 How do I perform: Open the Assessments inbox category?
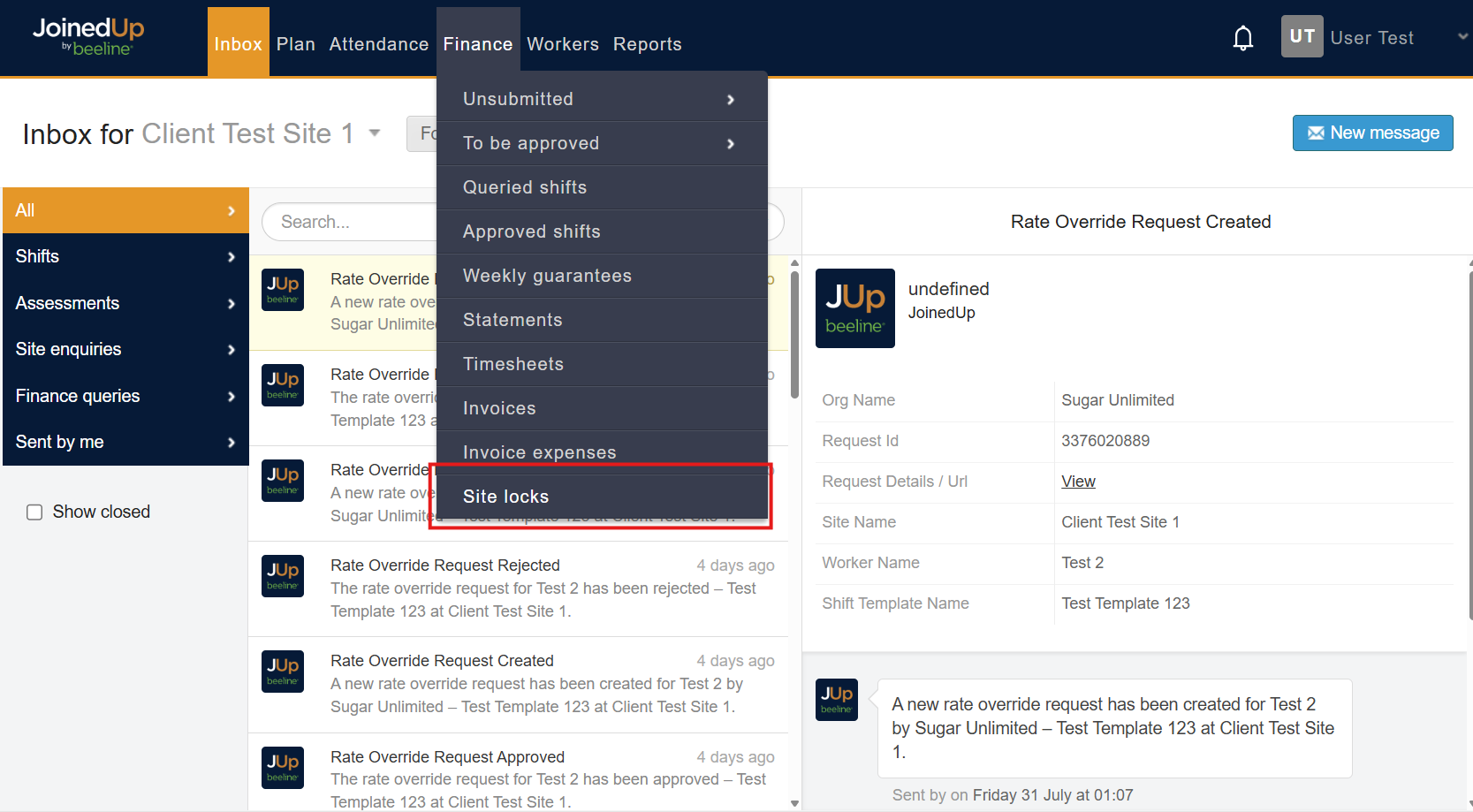click(x=125, y=303)
